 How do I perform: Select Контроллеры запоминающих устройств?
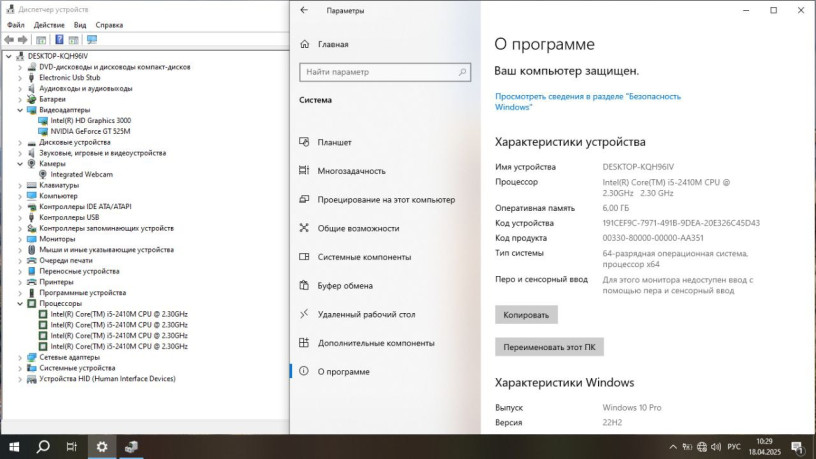106,228
